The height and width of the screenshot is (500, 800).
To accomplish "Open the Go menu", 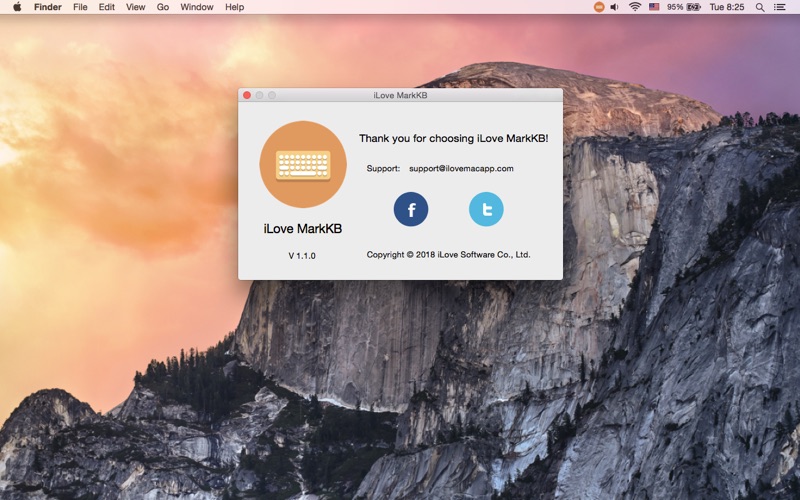I will tap(163, 7).
